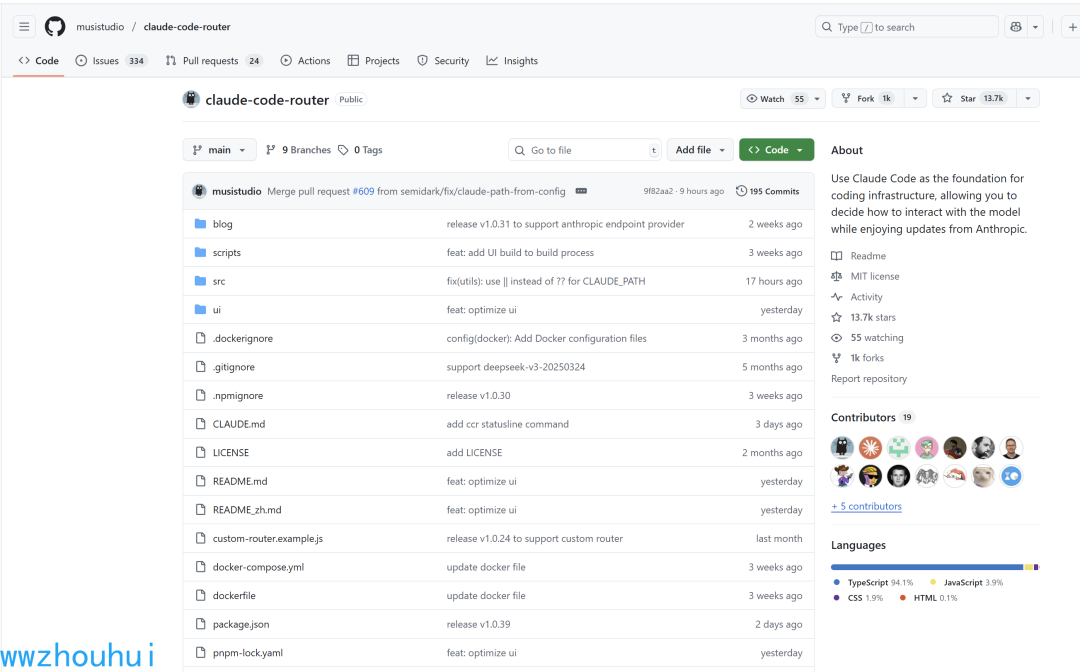Click the JavaScript 3.9% language legend

[966, 582]
